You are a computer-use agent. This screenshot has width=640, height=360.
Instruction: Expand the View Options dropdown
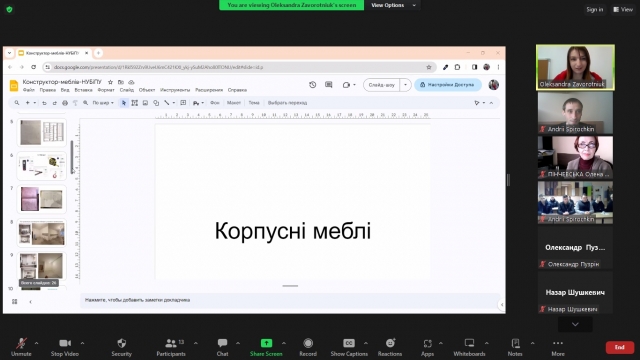click(393, 5)
